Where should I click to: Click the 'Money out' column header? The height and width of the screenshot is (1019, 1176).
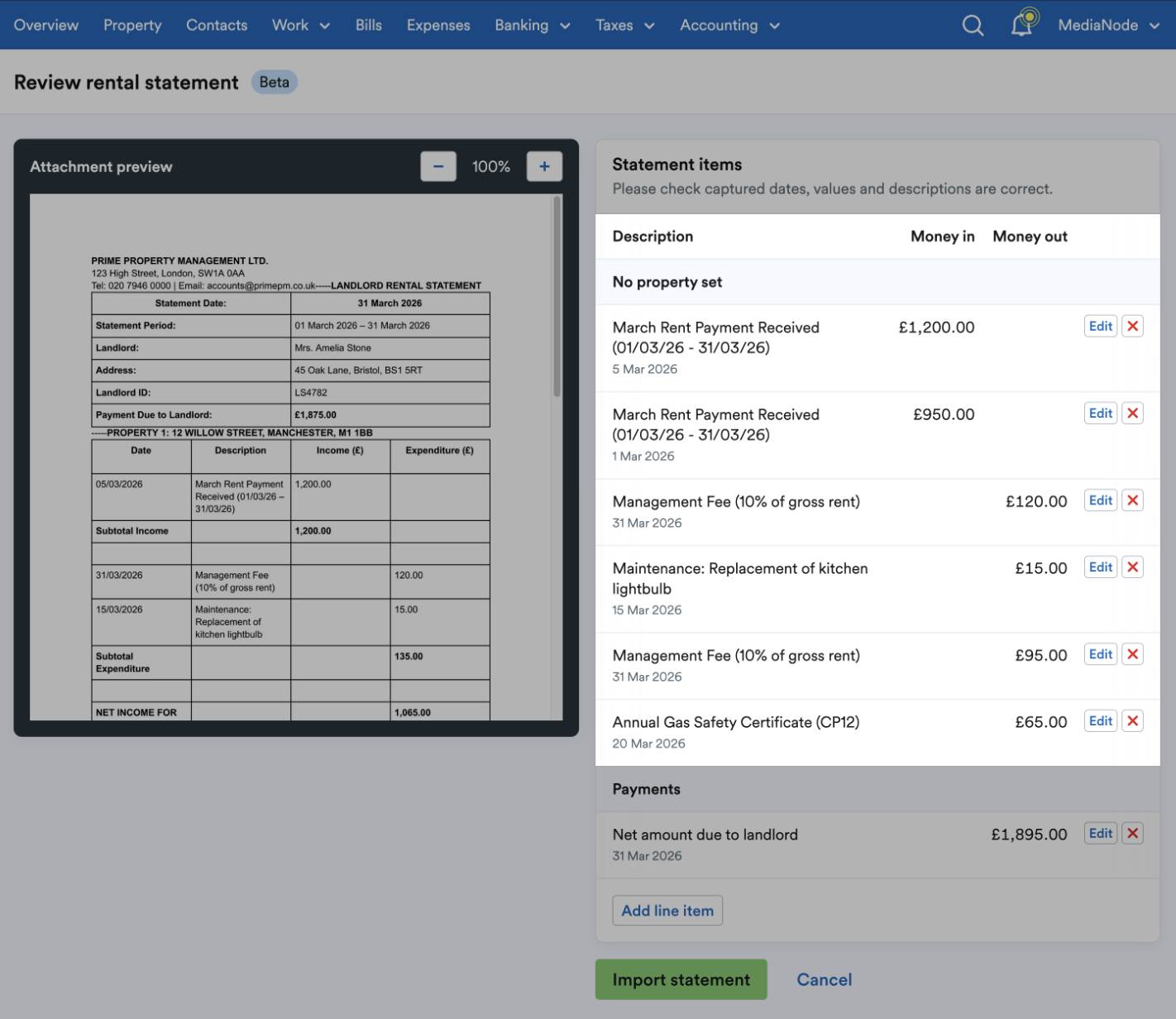(x=1030, y=237)
